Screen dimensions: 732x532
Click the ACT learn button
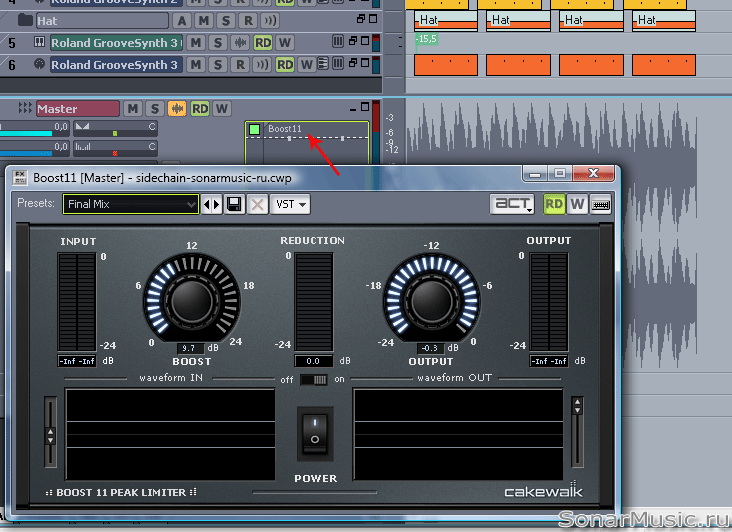(x=514, y=204)
